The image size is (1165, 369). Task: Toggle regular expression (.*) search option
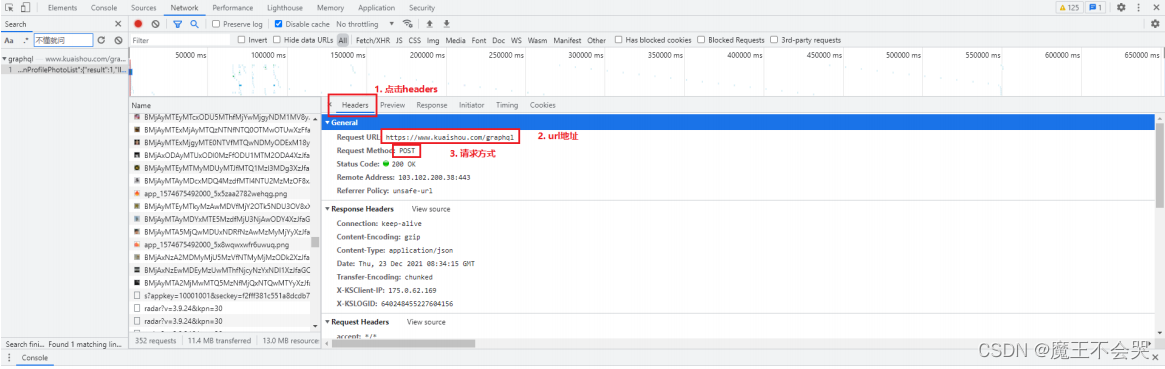[26, 40]
